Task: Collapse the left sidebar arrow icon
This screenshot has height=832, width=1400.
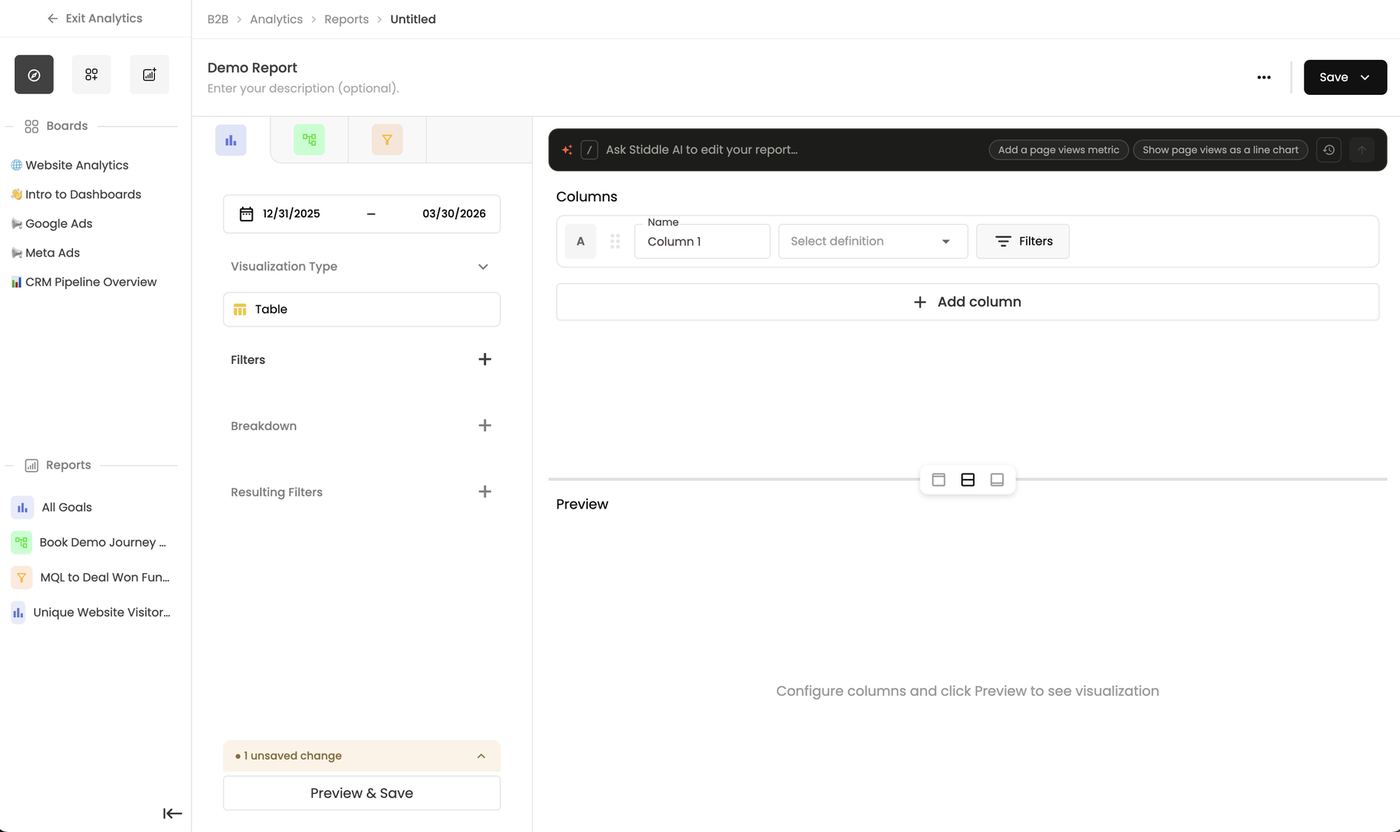Action: 172,813
